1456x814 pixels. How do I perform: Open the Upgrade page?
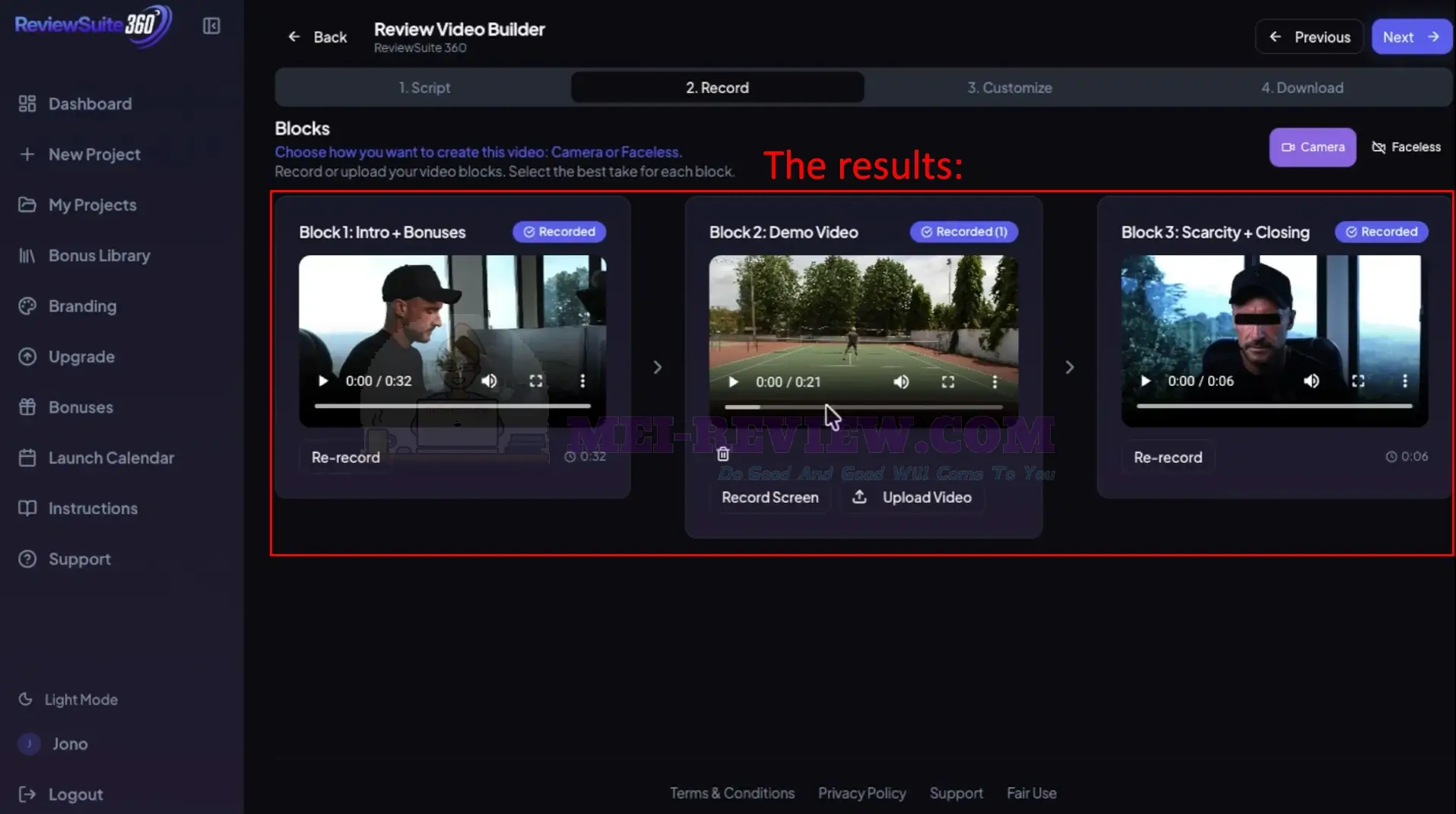pos(67,356)
